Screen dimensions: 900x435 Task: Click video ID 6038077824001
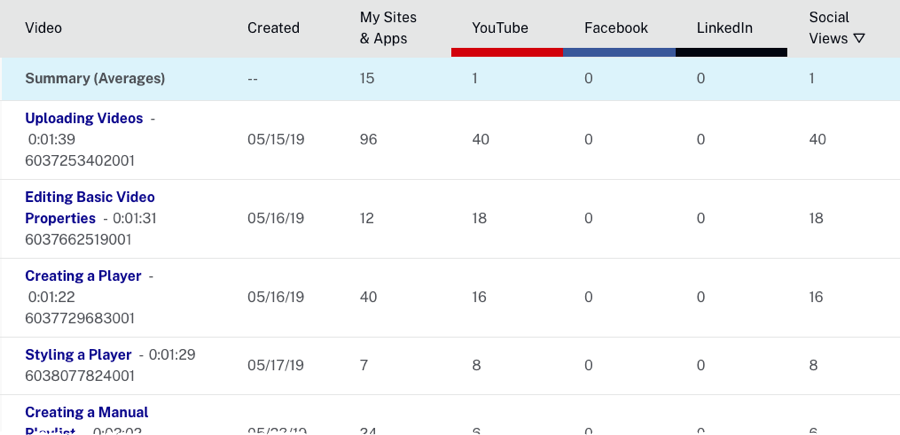(x=80, y=376)
